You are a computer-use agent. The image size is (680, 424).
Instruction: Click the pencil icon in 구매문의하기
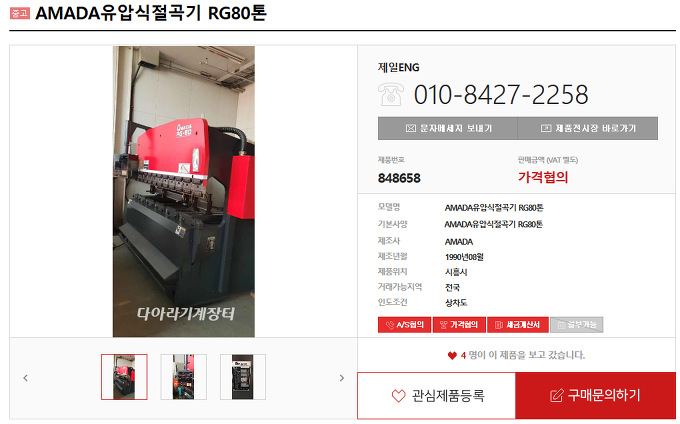coord(557,395)
